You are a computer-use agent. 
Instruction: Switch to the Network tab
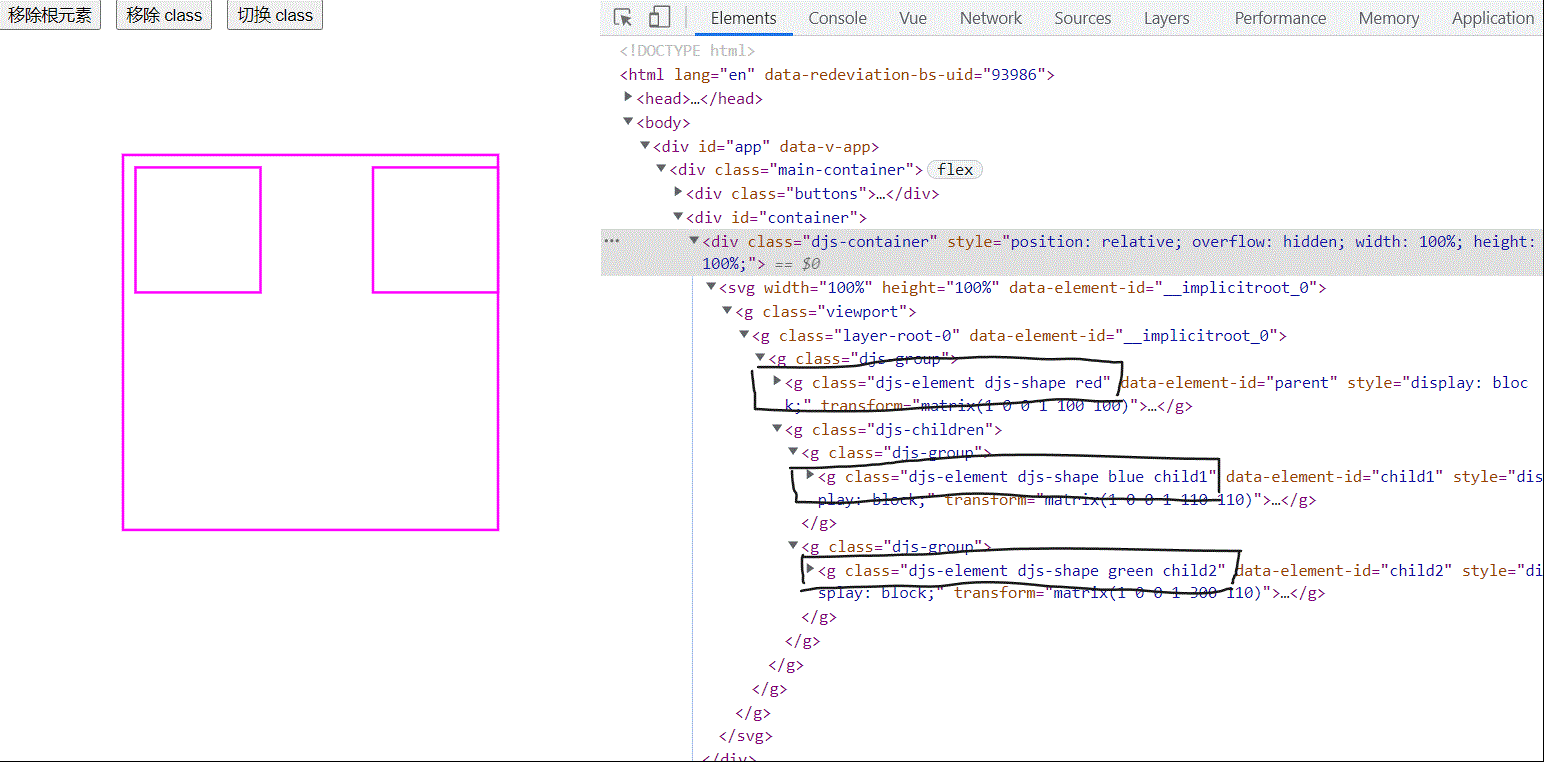990,18
